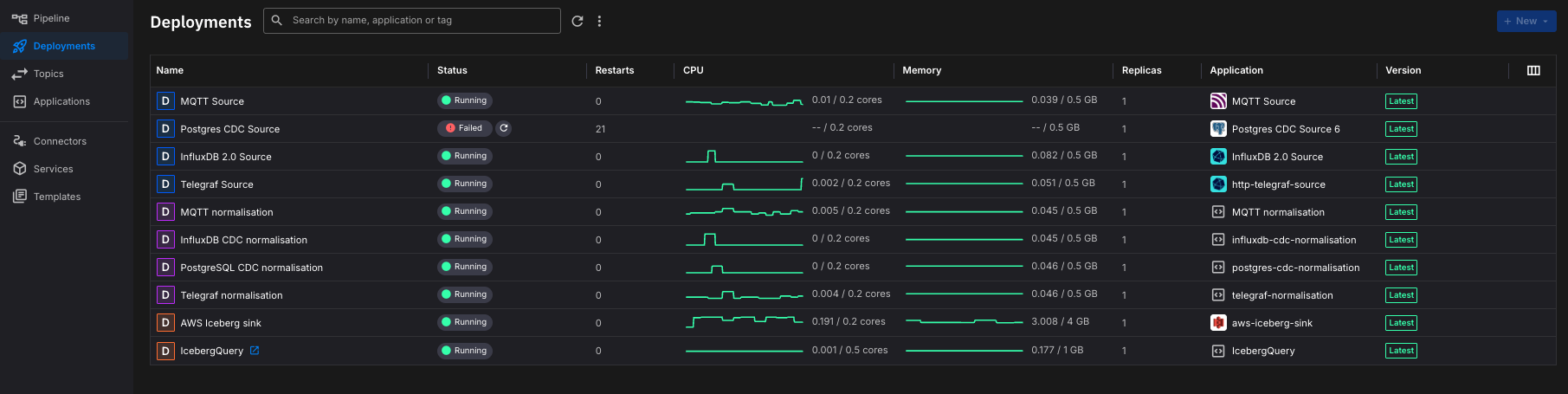The image size is (1568, 394).
Task: Click Latest version tag for IcebergQuery
Action: tap(1401, 351)
